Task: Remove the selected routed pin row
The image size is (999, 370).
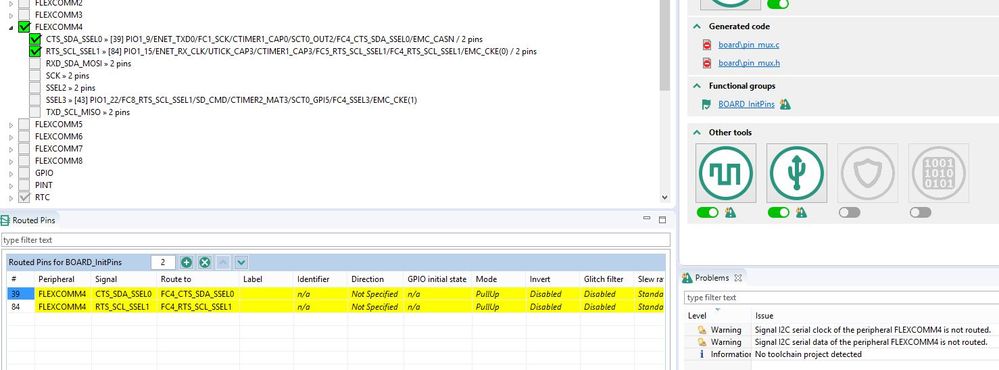Action: coord(205,262)
